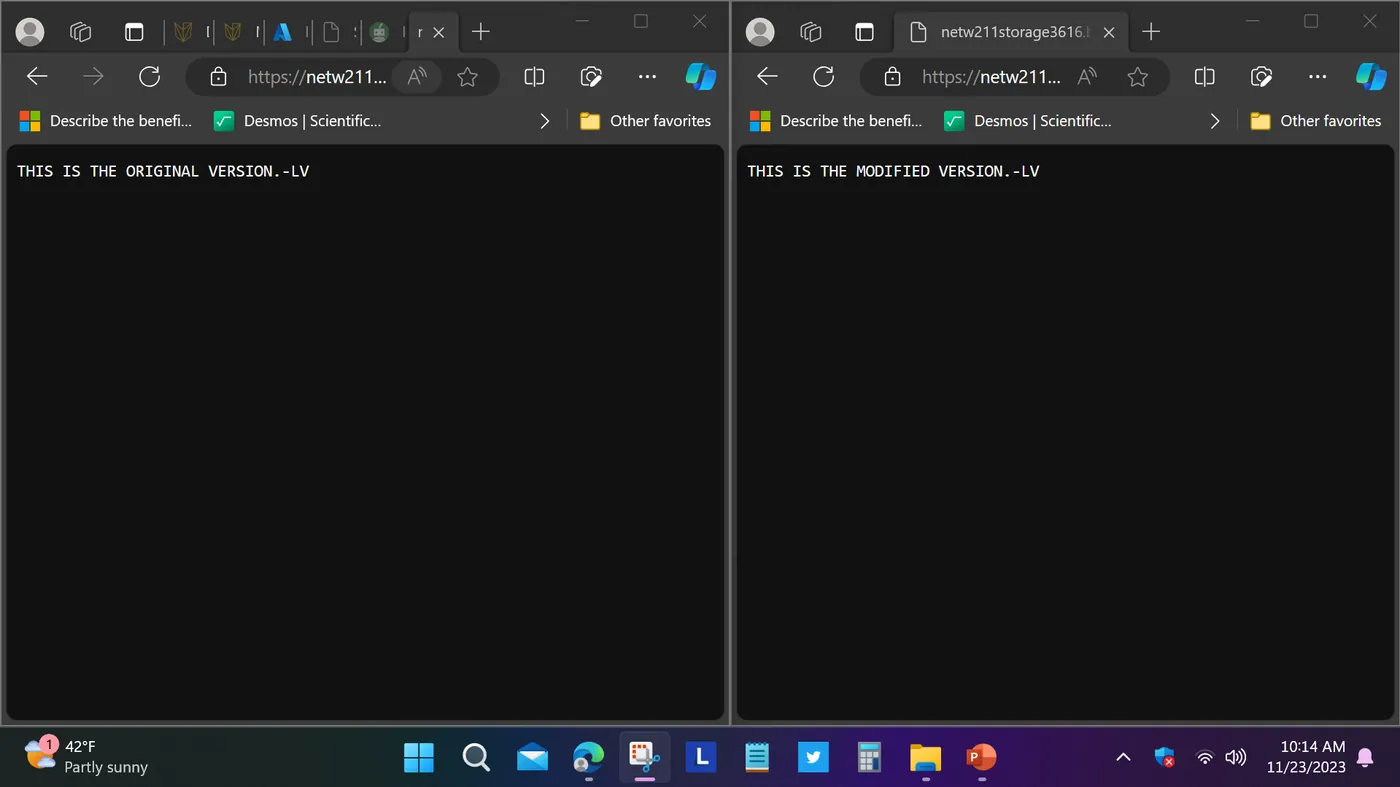Open taskbar Search

pos(476,758)
